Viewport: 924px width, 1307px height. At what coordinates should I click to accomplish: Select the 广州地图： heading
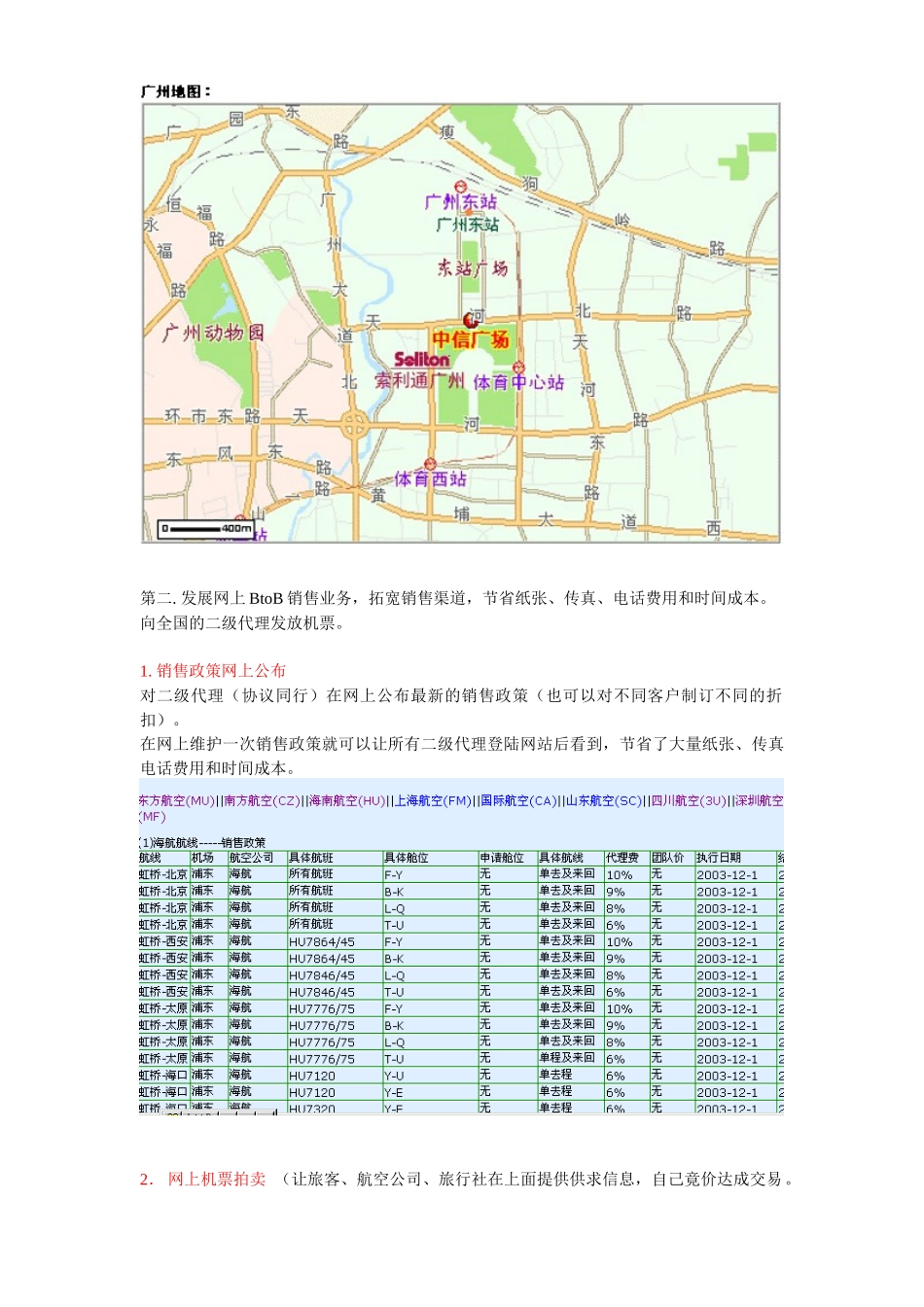[176, 91]
